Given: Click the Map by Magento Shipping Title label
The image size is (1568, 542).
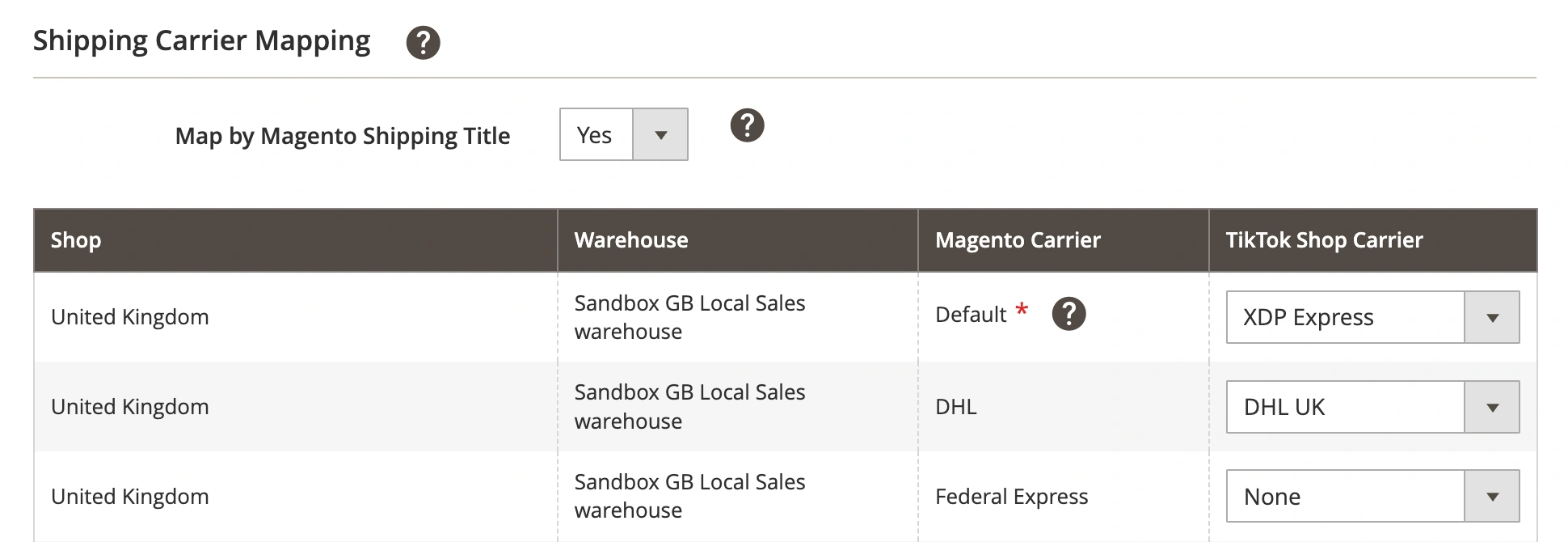Looking at the screenshot, I should pyautogui.click(x=343, y=136).
